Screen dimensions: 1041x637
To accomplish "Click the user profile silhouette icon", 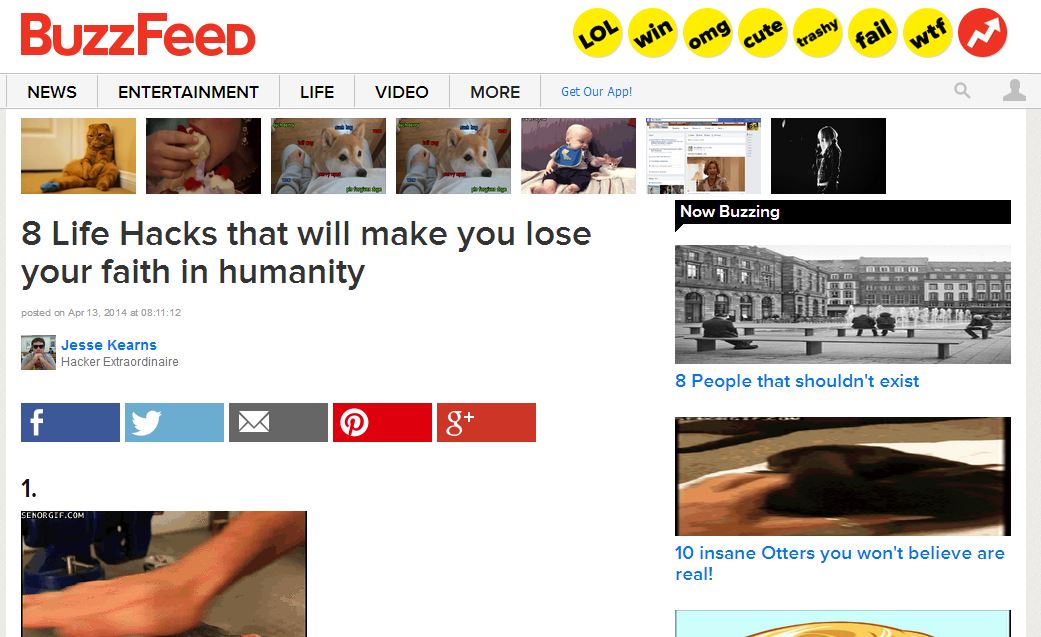I will pos(1014,90).
